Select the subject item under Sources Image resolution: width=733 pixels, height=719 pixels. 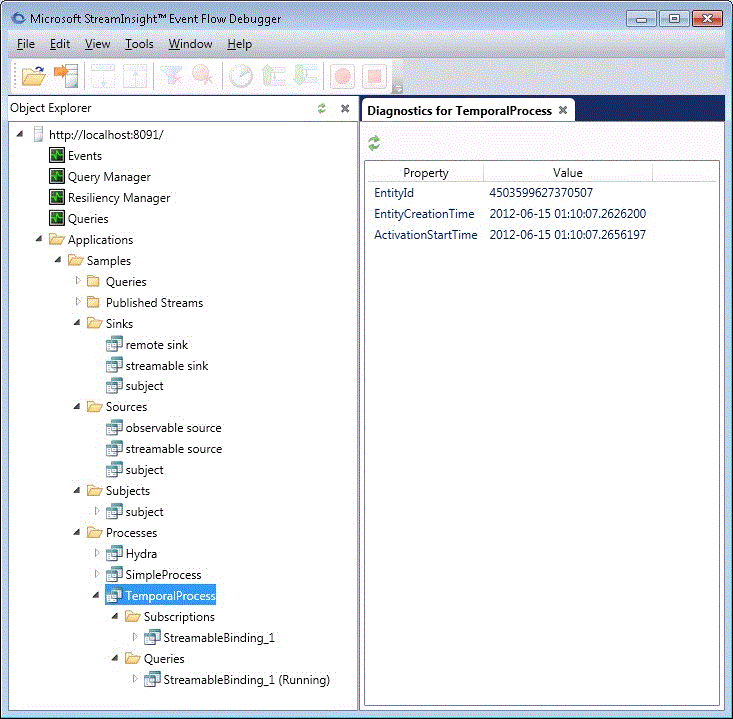(144, 470)
